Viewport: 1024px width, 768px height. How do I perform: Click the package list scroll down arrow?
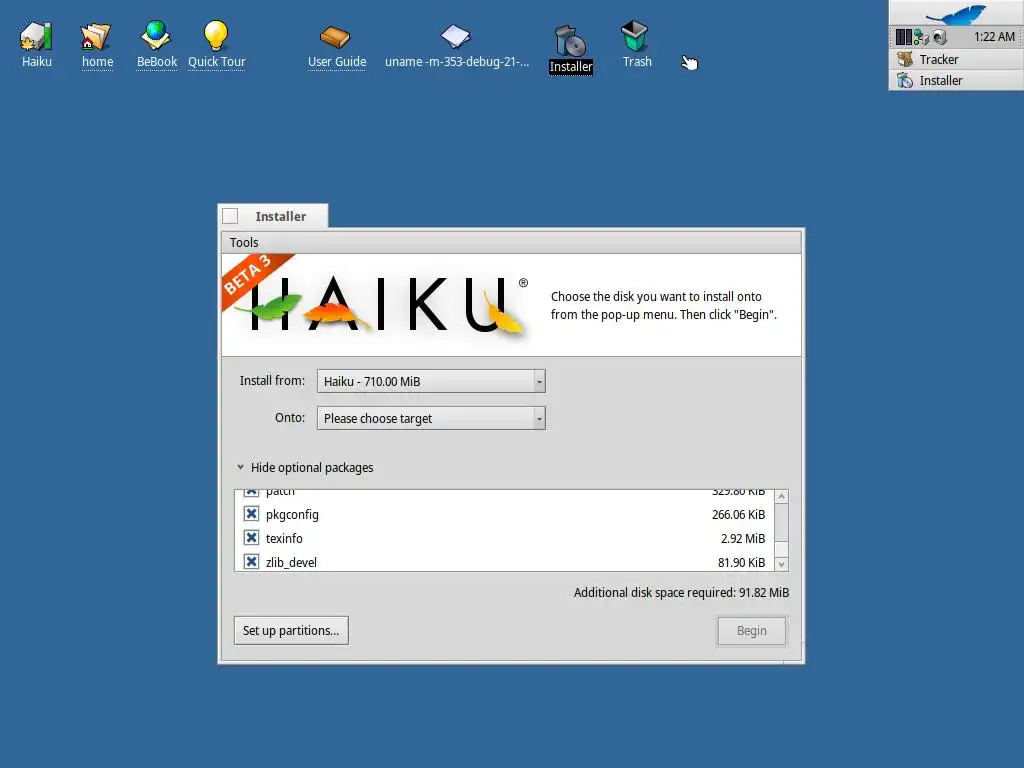pyautogui.click(x=781, y=564)
